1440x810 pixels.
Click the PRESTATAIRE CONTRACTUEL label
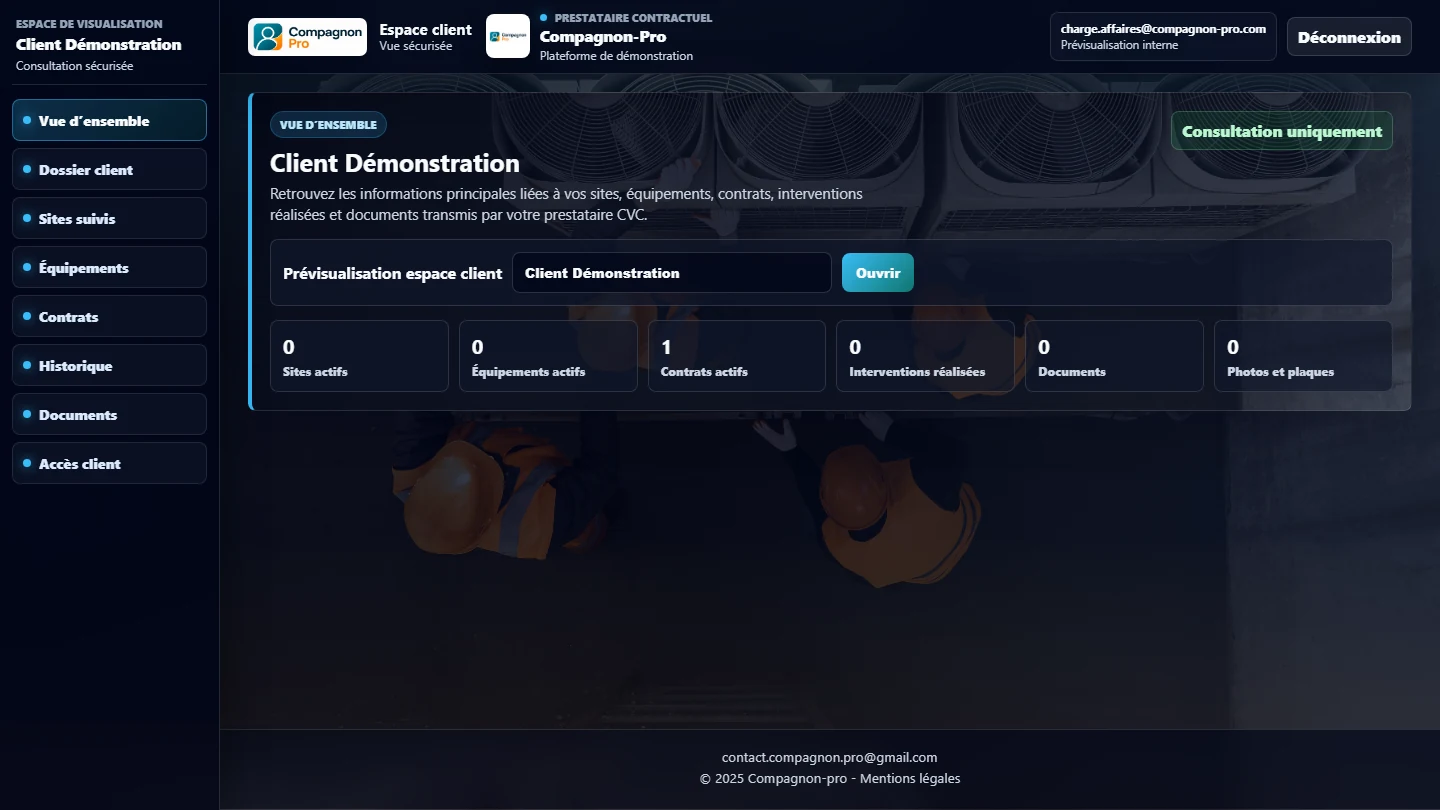(x=633, y=18)
